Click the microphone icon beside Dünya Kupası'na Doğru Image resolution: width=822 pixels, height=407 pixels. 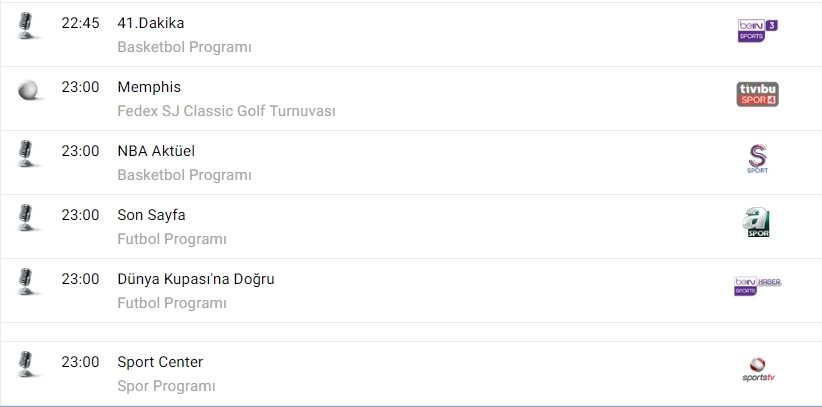click(x=27, y=280)
